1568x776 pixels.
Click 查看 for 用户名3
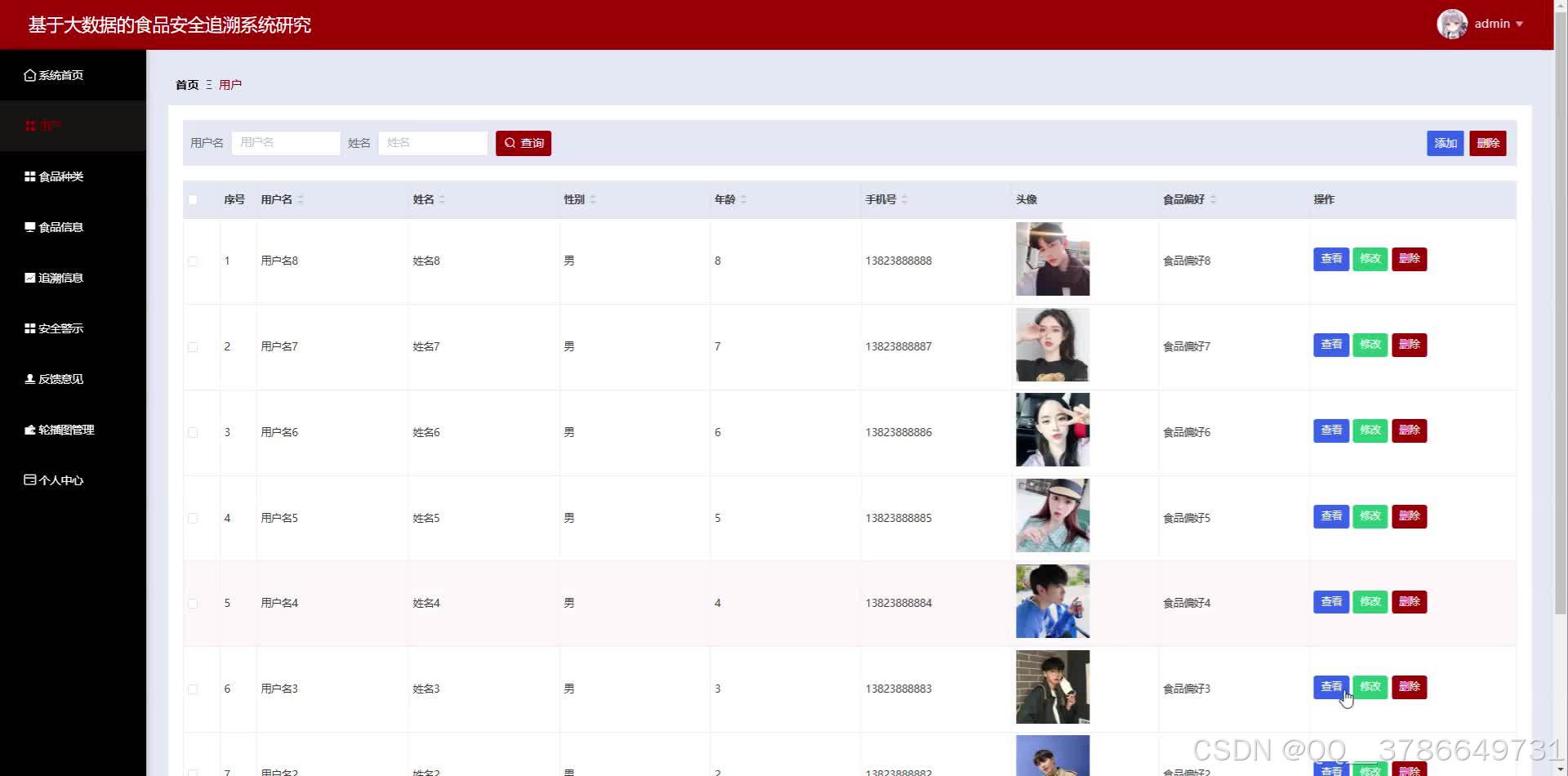[x=1331, y=687]
